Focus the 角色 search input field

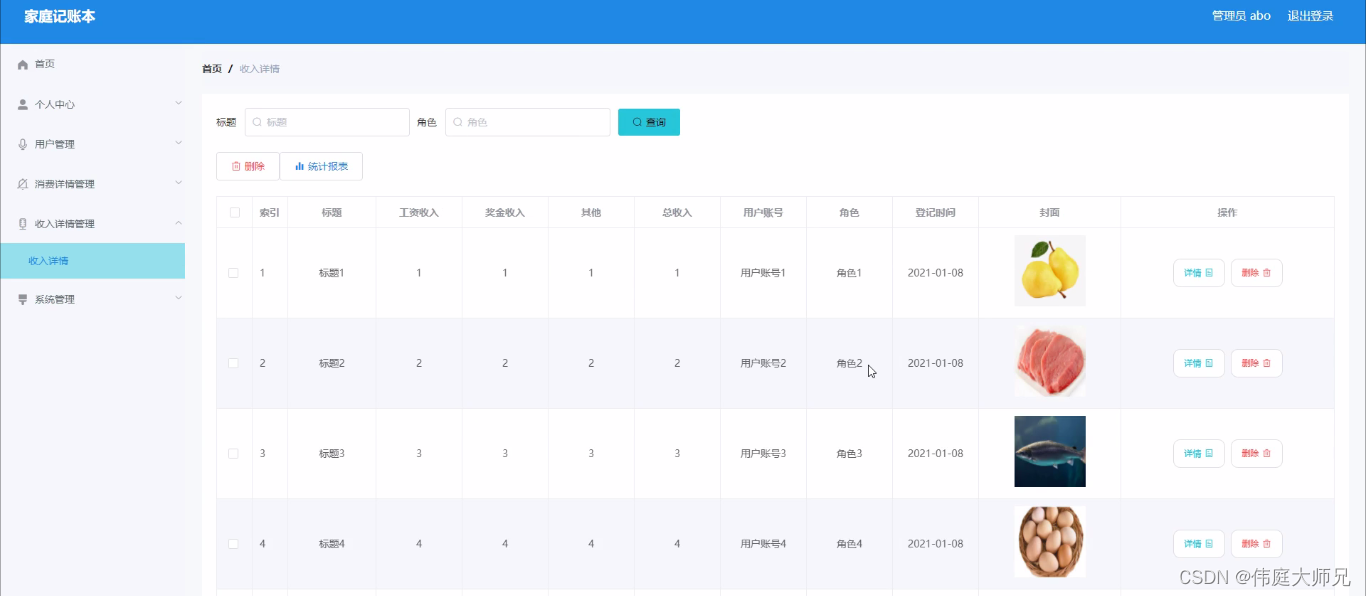[x=528, y=122]
